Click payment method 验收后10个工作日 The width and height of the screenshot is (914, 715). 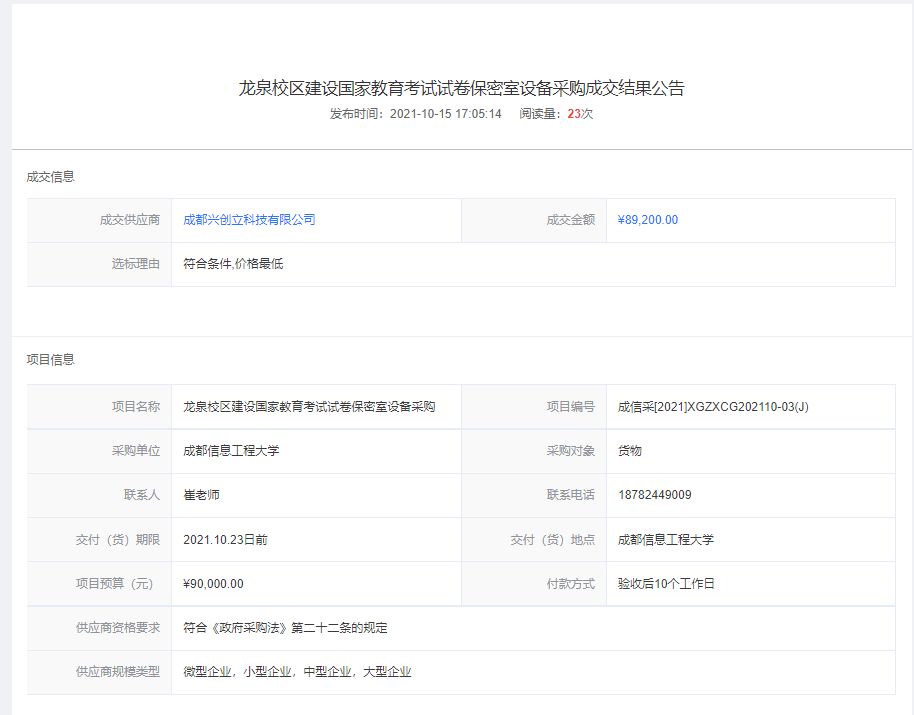[x=666, y=584]
